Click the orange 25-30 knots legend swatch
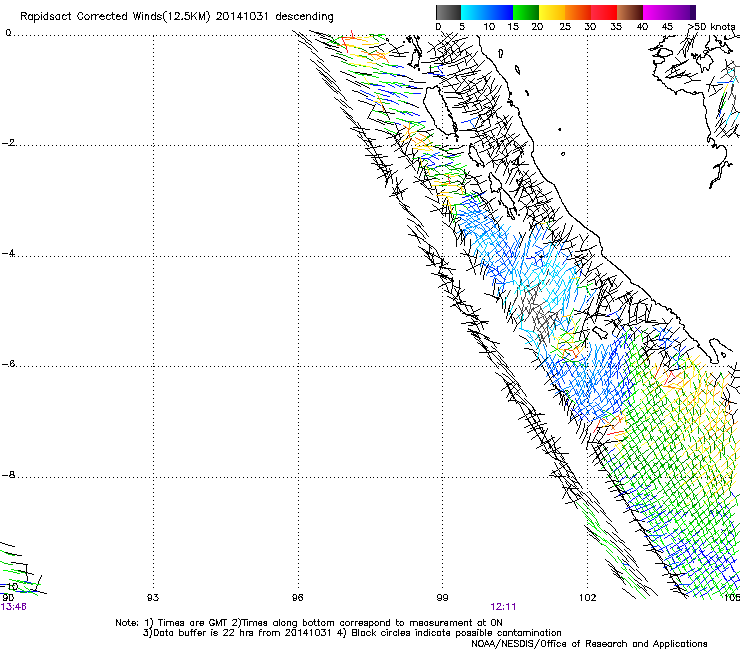The image size is (740, 650). click(578, 12)
